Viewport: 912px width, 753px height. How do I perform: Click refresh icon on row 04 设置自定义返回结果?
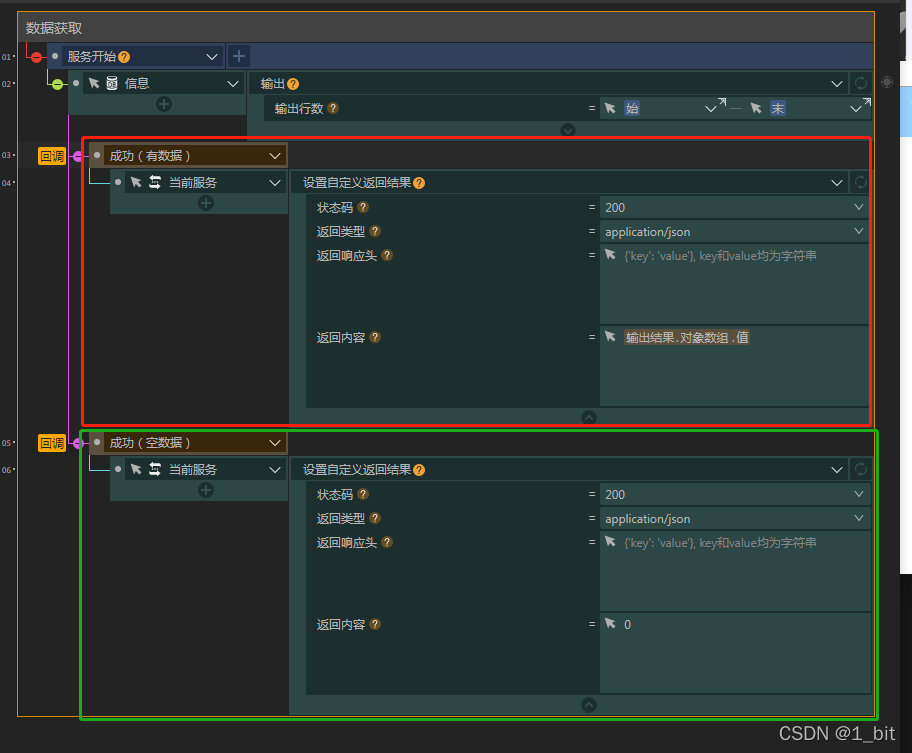coord(861,183)
